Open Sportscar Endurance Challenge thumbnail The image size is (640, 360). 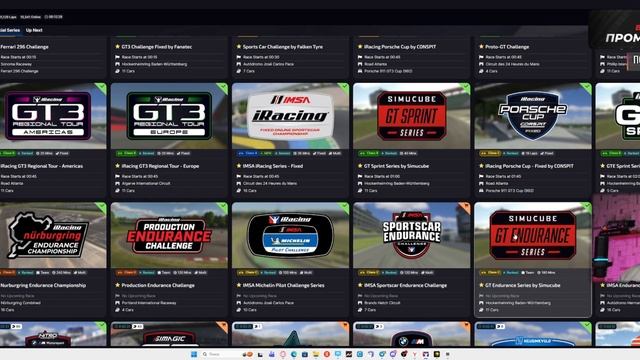click(412, 236)
